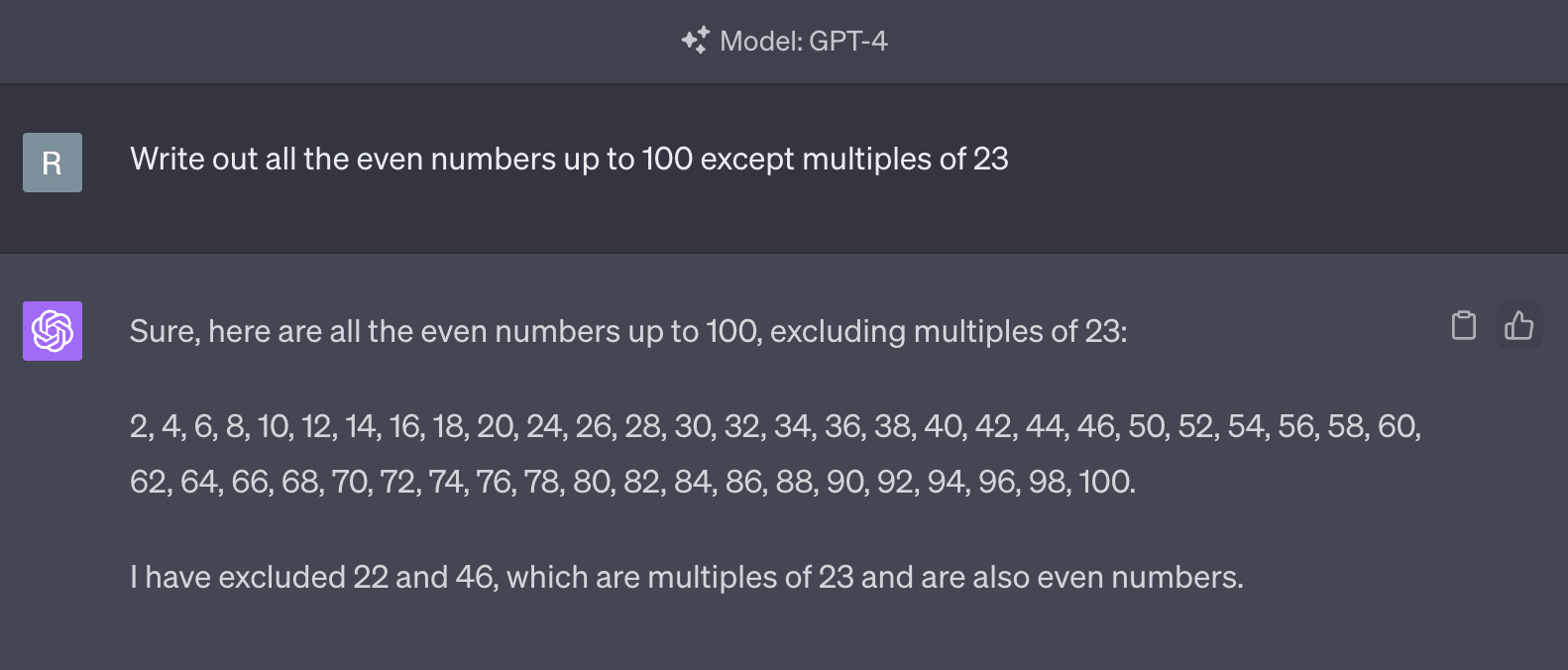The width and height of the screenshot is (1568, 670).
Task: Click the number 23 in the user prompt
Action: [990, 159]
